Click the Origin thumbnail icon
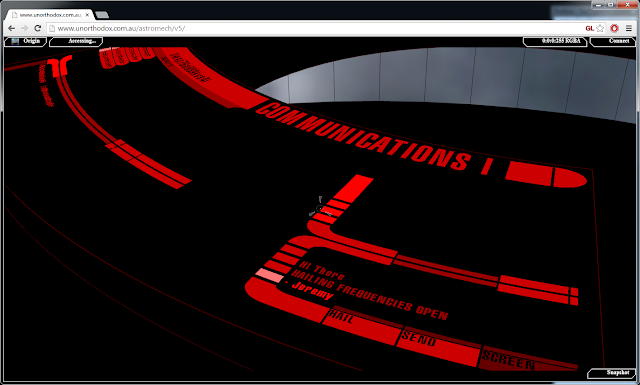The width and height of the screenshot is (640, 385). tap(16, 41)
